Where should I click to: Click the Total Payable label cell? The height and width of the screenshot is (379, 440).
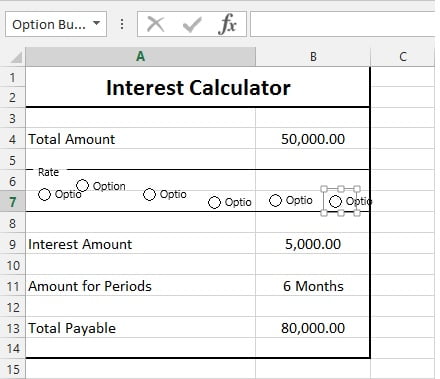pyautogui.click(x=141, y=328)
